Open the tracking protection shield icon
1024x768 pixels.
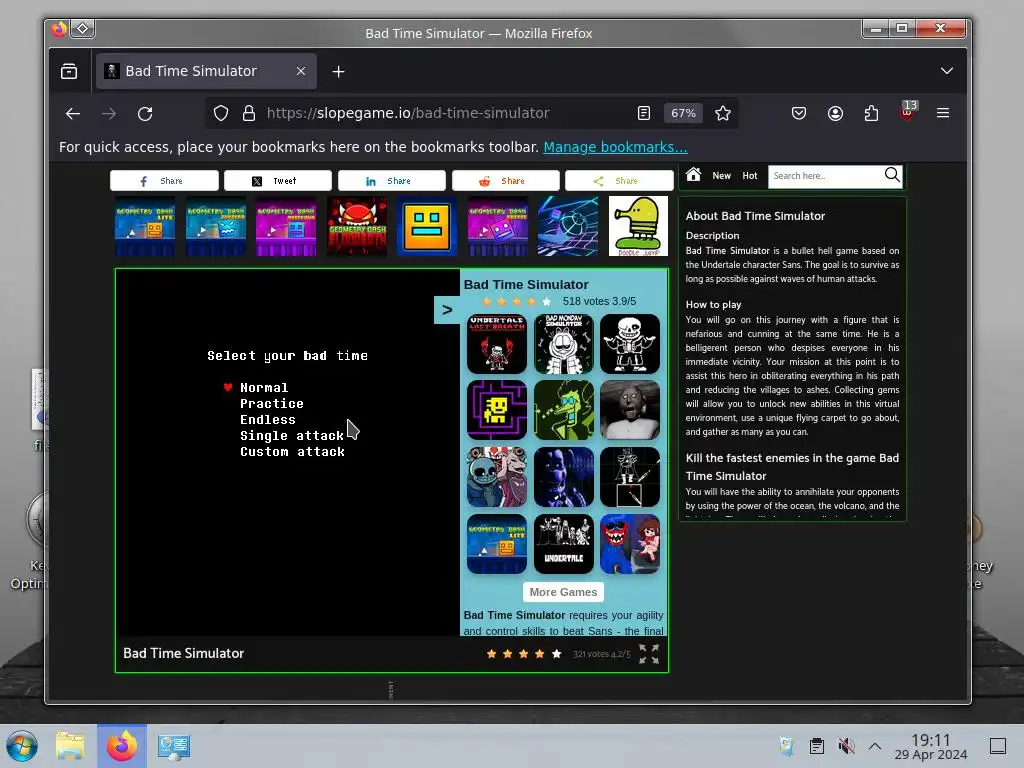point(221,114)
